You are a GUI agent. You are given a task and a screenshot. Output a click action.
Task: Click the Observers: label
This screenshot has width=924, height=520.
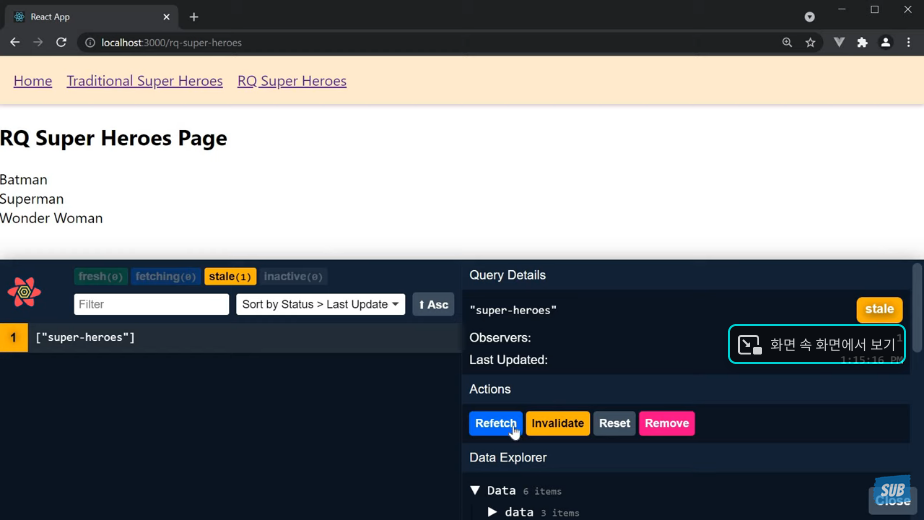click(500, 338)
